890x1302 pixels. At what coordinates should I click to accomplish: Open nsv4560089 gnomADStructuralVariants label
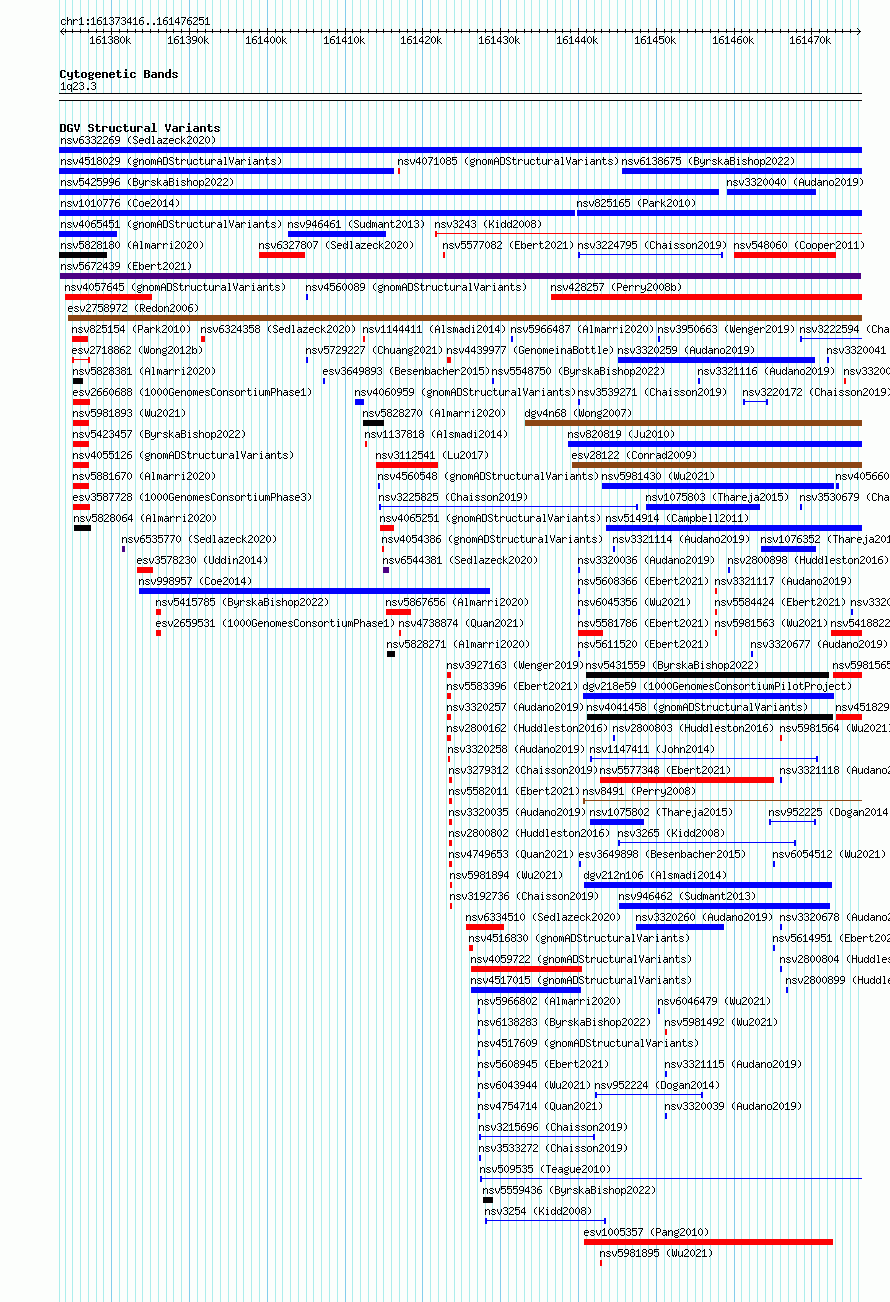[416, 287]
